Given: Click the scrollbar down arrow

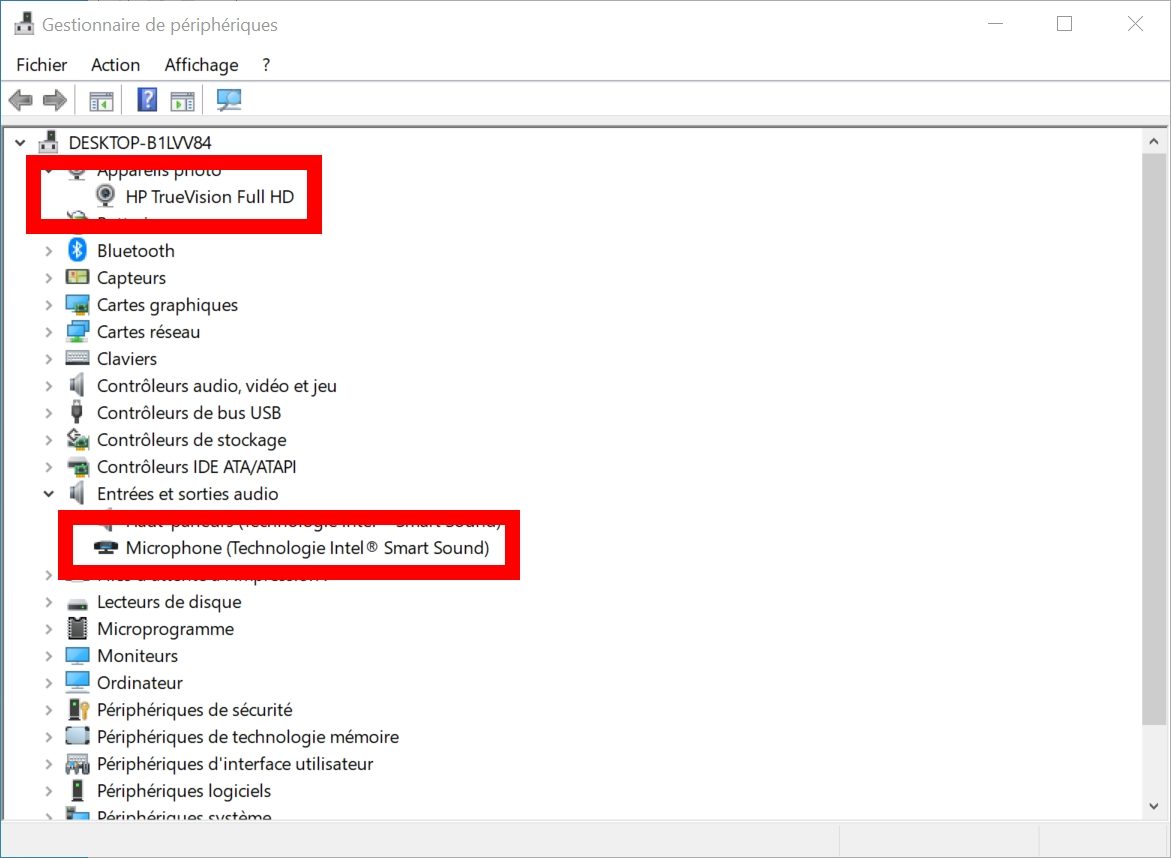Looking at the screenshot, I should click(1154, 806).
